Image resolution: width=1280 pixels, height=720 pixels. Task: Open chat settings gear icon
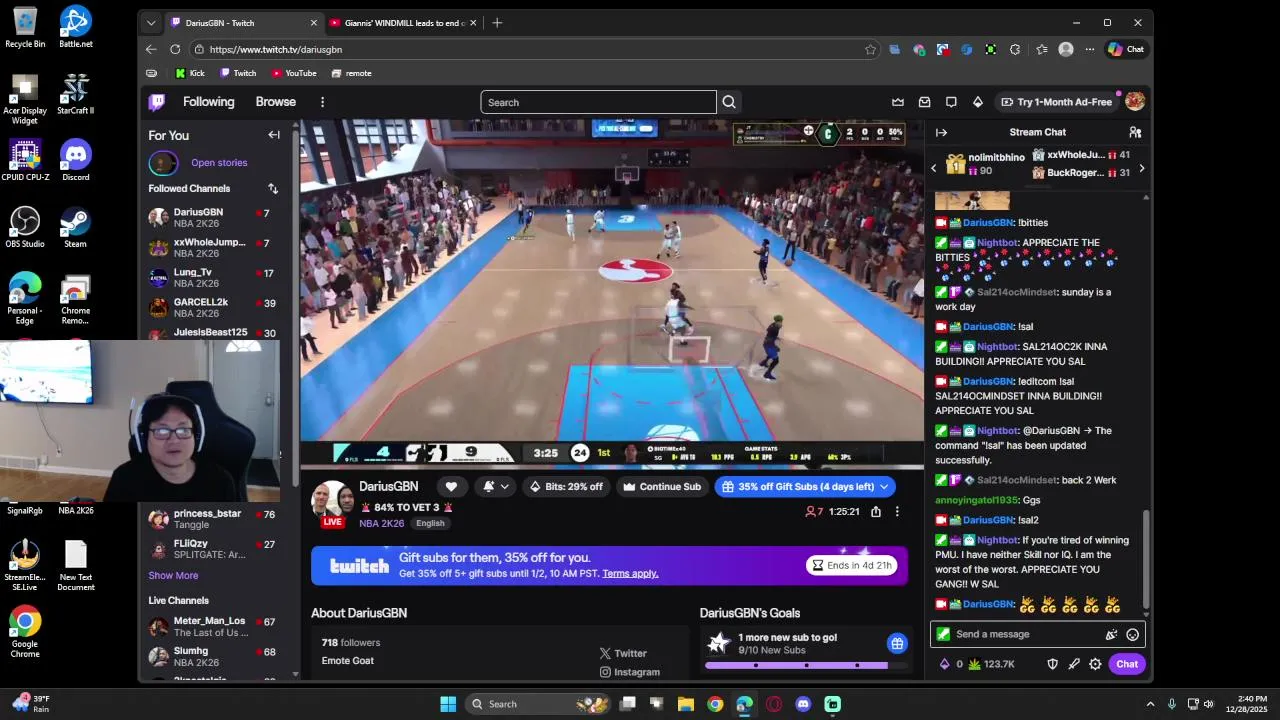[1095, 664]
